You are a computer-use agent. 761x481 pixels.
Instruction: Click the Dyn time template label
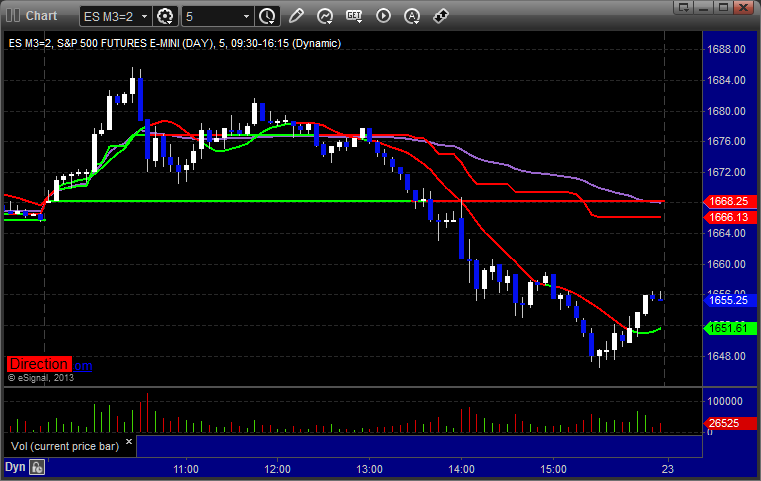[x=15, y=467]
